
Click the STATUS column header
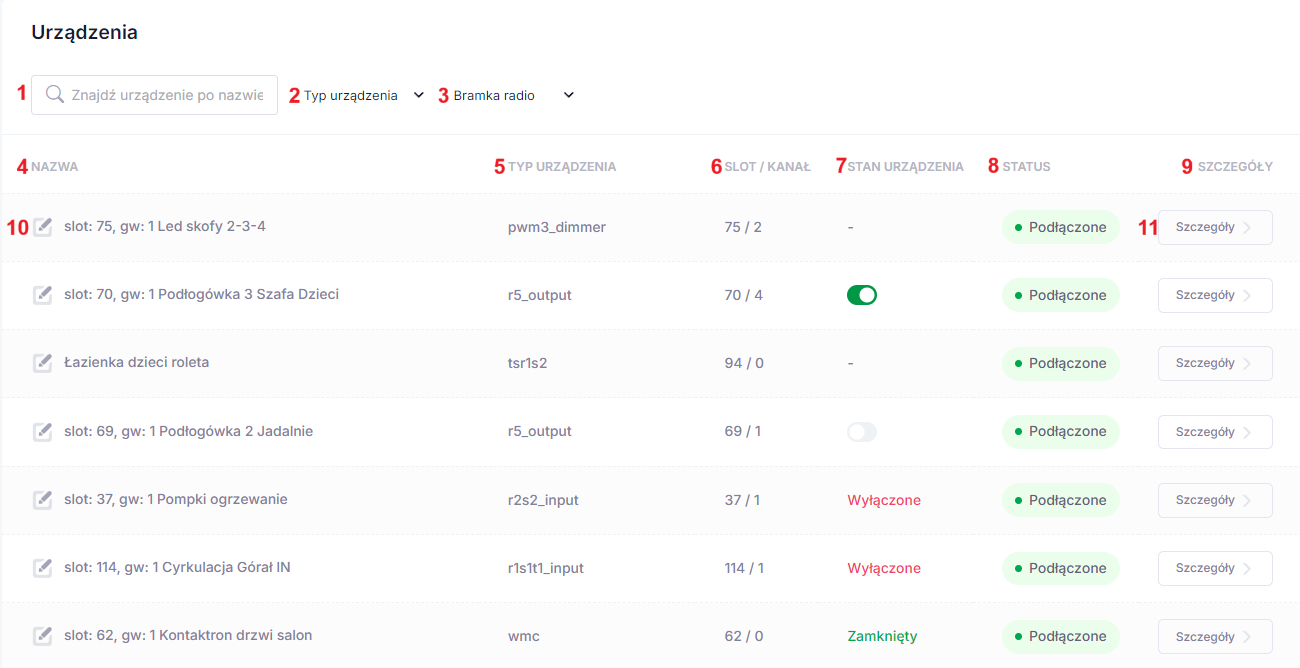(1027, 167)
